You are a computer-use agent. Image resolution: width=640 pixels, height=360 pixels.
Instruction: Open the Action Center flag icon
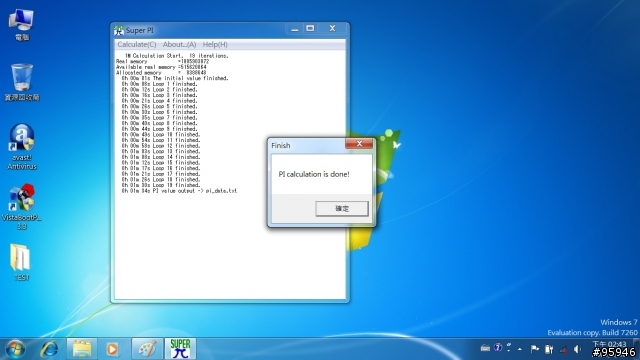coord(535,349)
